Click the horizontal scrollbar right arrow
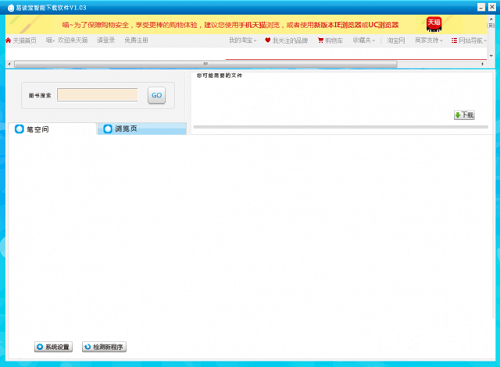Image resolution: width=500 pixels, height=367 pixels. (483, 64)
